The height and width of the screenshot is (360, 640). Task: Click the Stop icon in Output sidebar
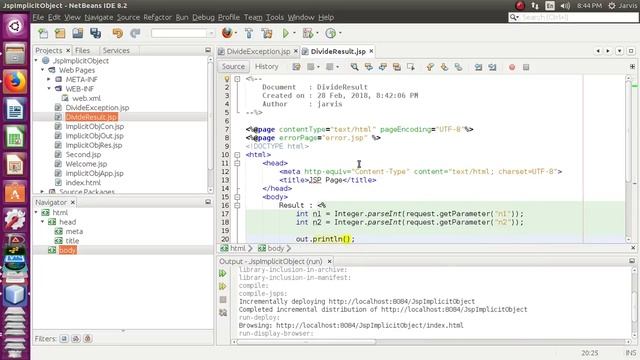click(x=223, y=299)
